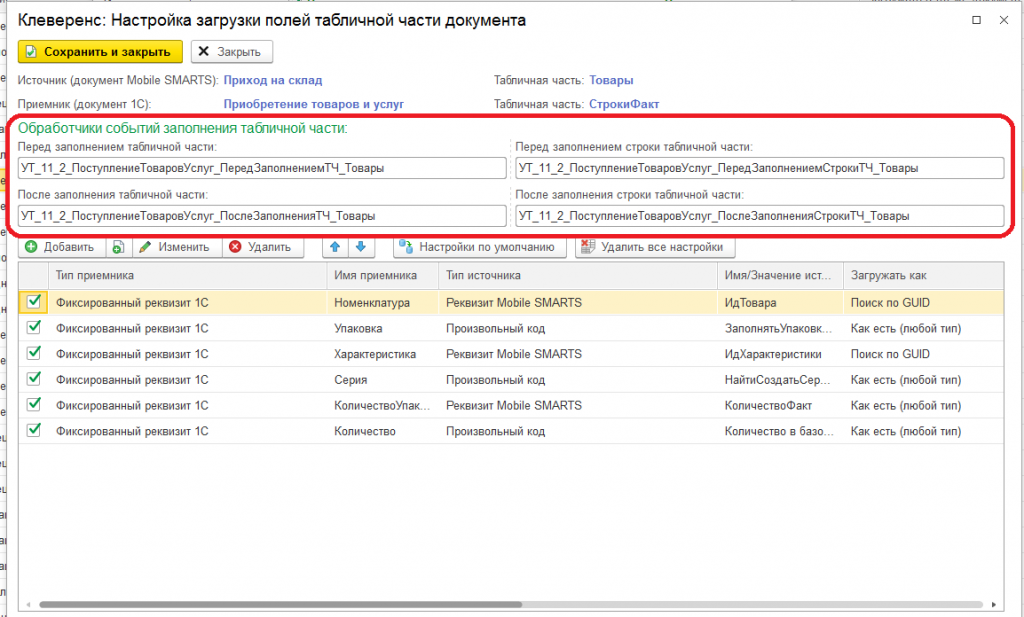Select the ИдХарактеристики source cell
The width and height of the screenshot is (1024, 617).
click(x=780, y=354)
